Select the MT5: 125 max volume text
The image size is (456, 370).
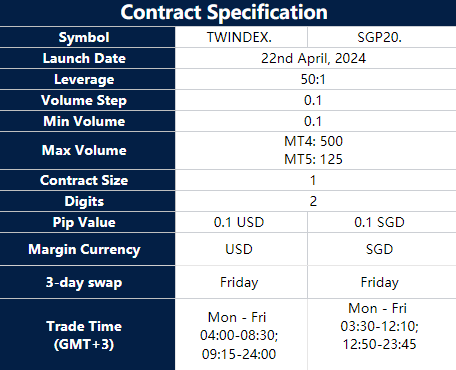tap(313, 159)
